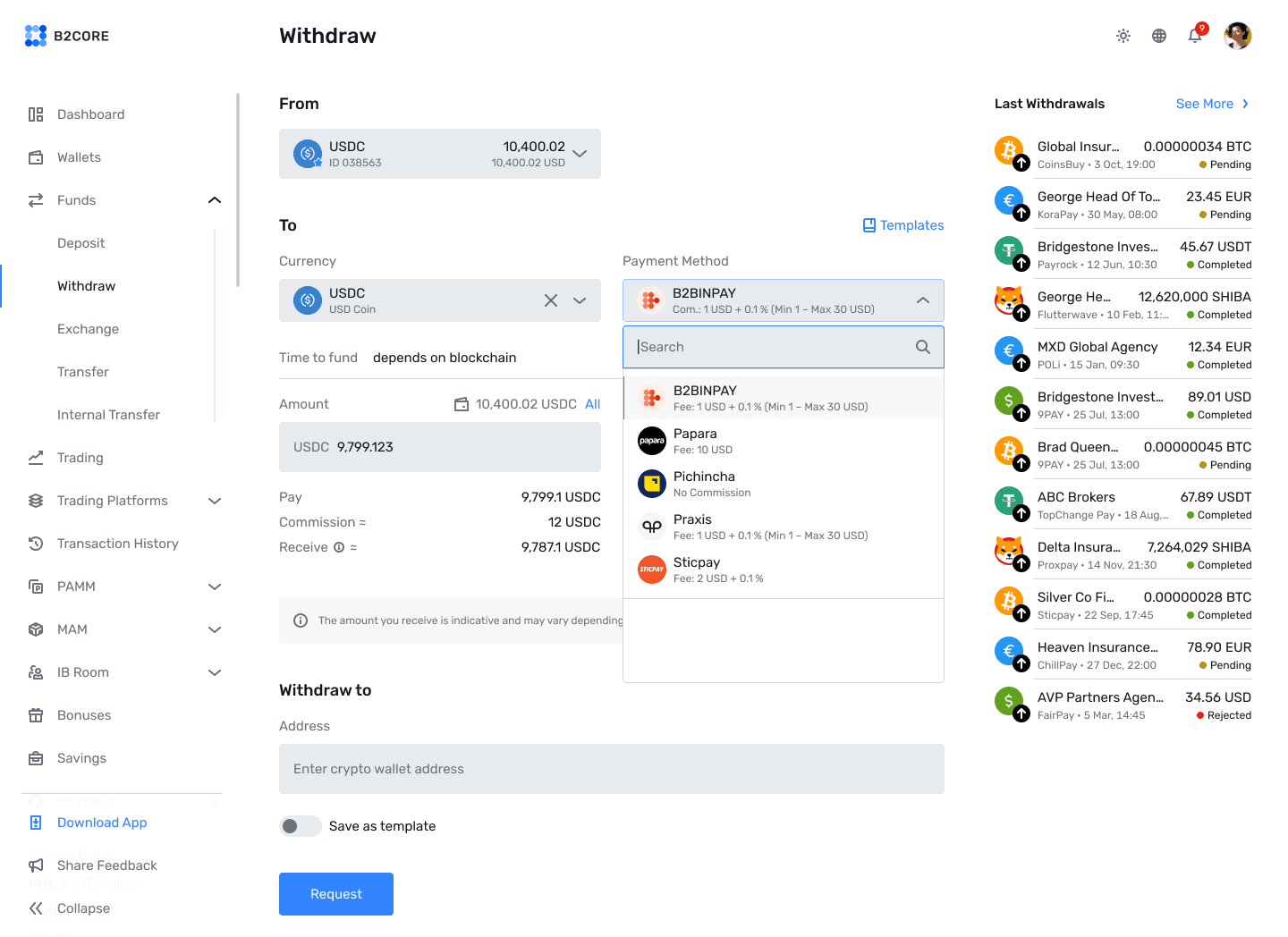Click the Download App icon
1288x937 pixels.
pos(36,823)
